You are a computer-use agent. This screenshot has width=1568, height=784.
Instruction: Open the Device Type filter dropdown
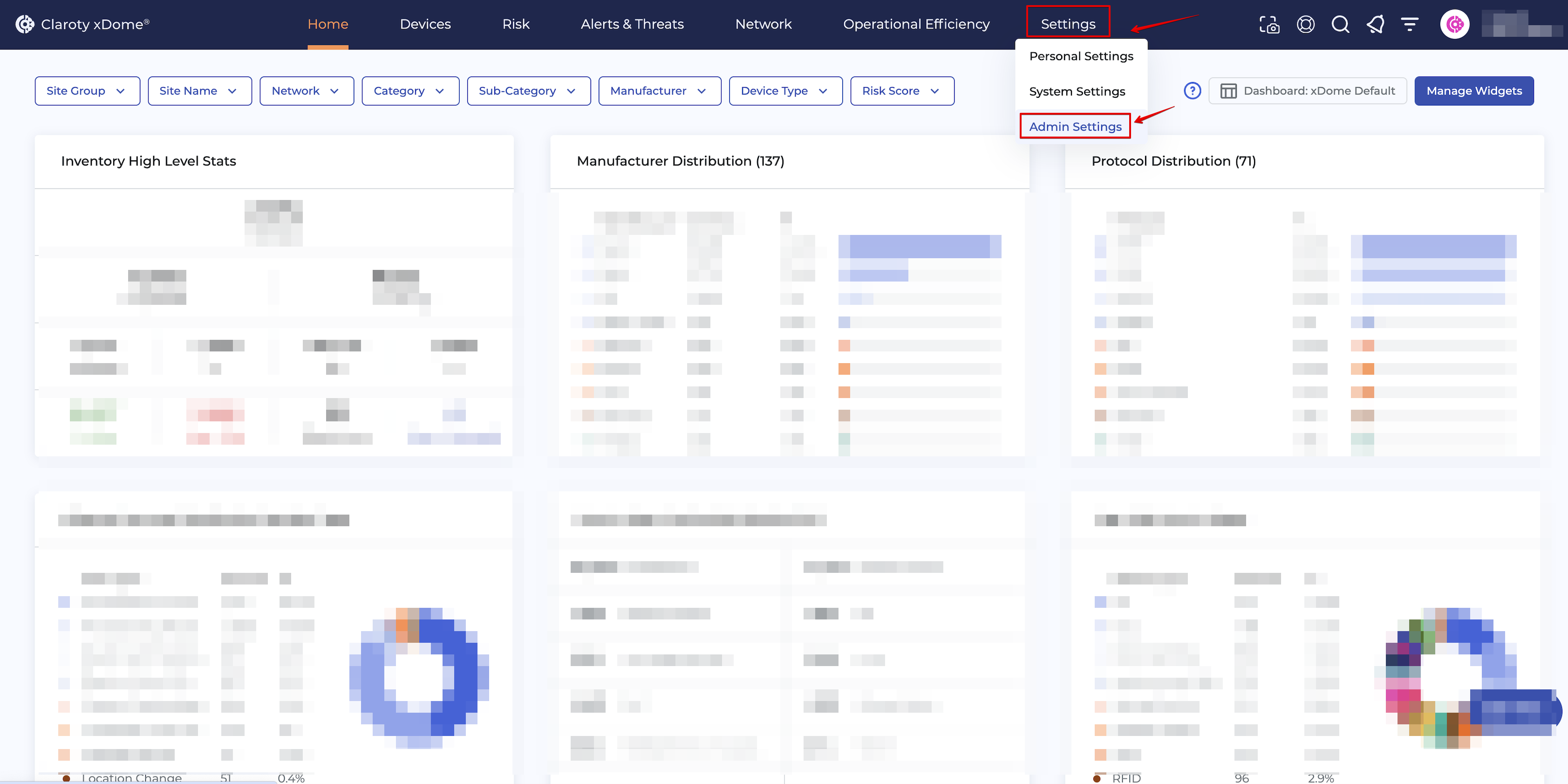pyautogui.click(x=785, y=91)
